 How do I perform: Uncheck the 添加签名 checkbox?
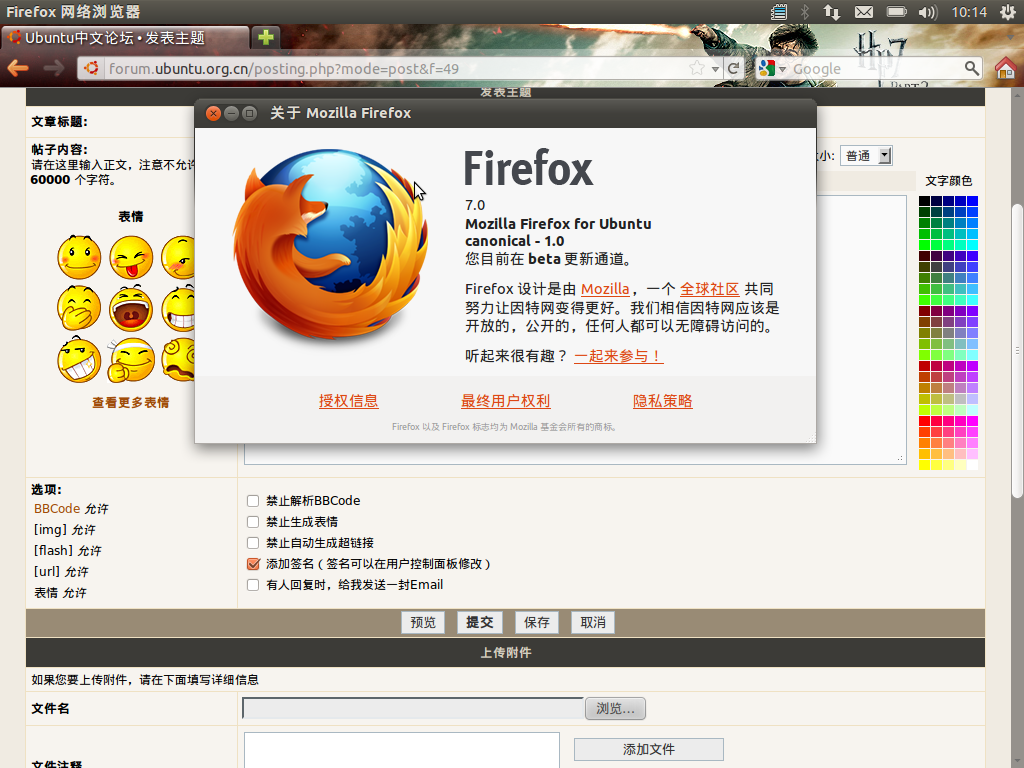pyautogui.click(x=253, y=564)
